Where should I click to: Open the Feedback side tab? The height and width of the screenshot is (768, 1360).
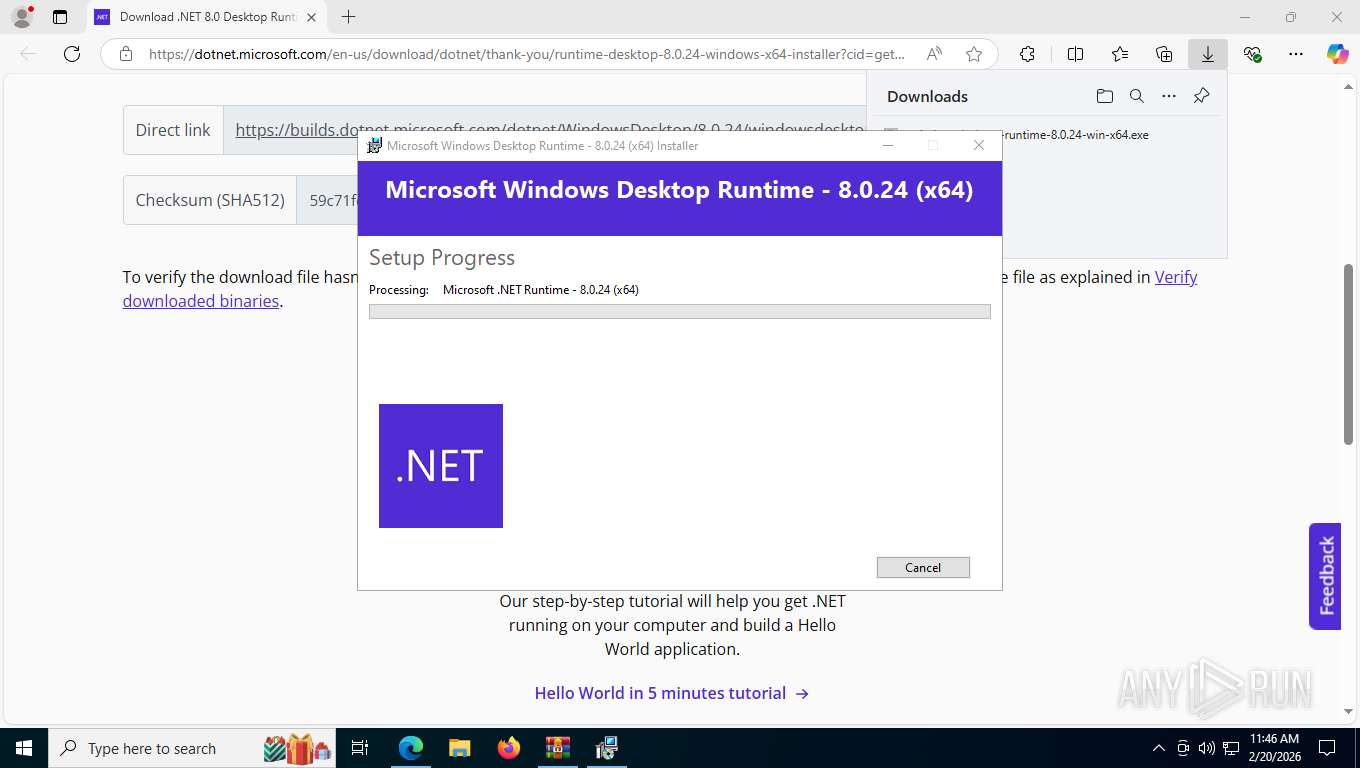[x=1325, y=576]
